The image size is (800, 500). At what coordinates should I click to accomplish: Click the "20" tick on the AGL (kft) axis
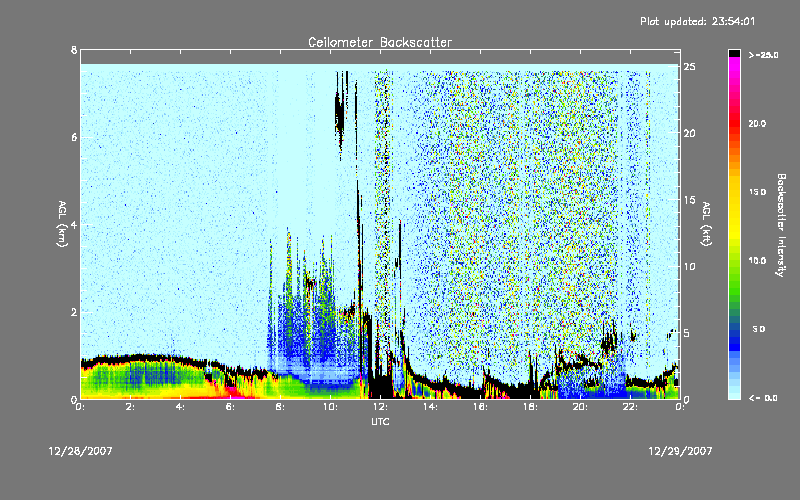689,133
